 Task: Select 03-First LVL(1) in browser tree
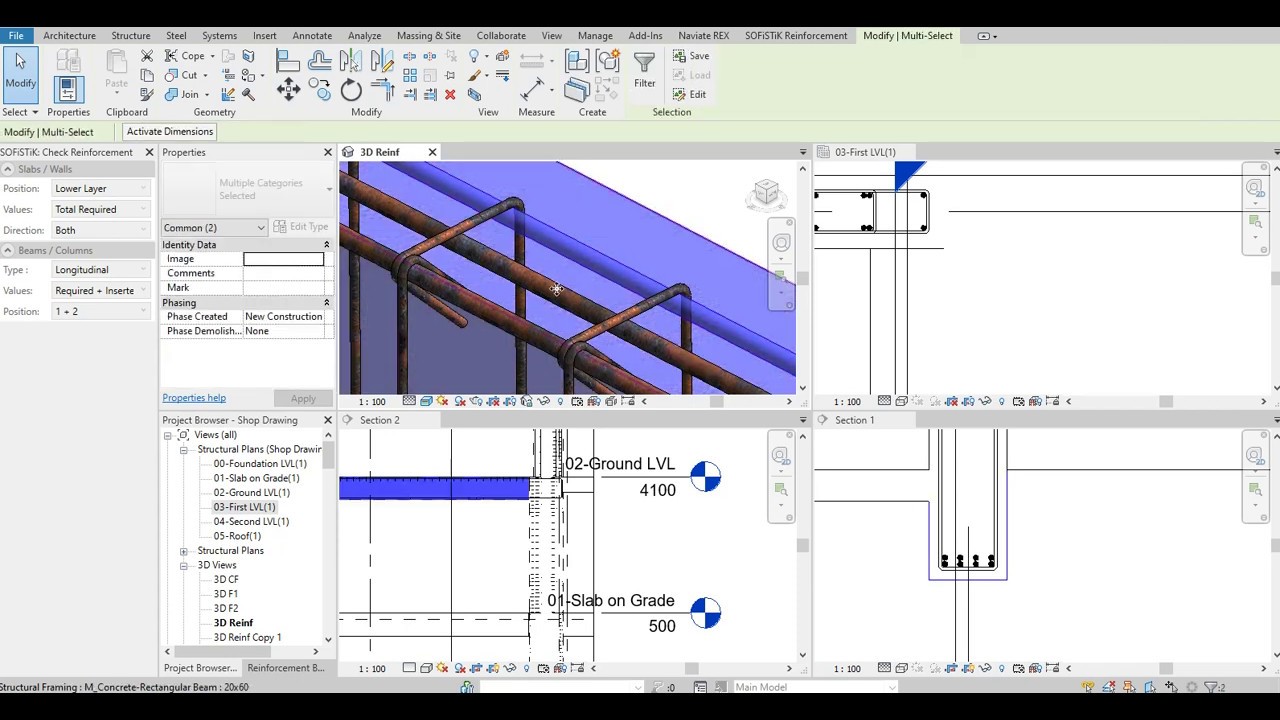click(244, 507)
